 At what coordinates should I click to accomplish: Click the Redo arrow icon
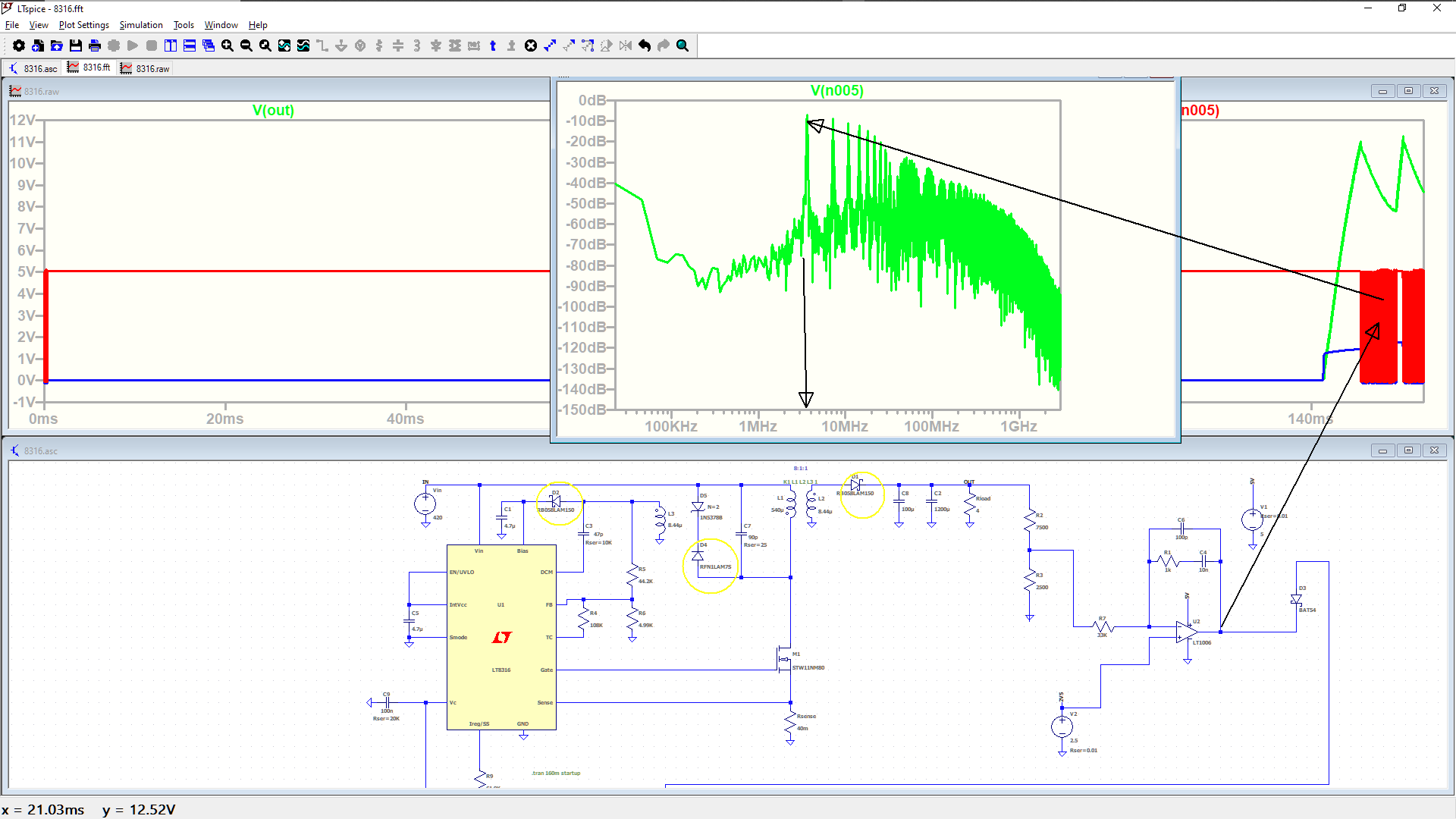click(664, 45)
